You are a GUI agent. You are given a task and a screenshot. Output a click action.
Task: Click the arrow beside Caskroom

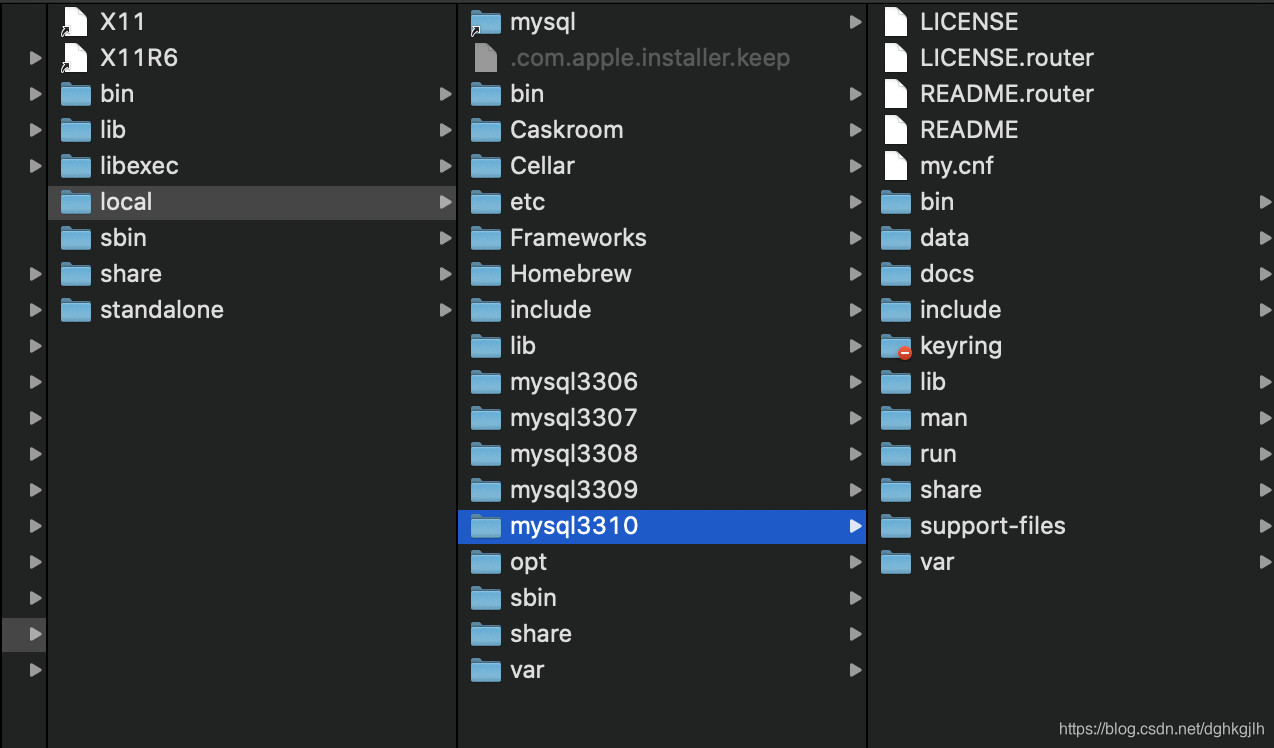tap(855, 130)
